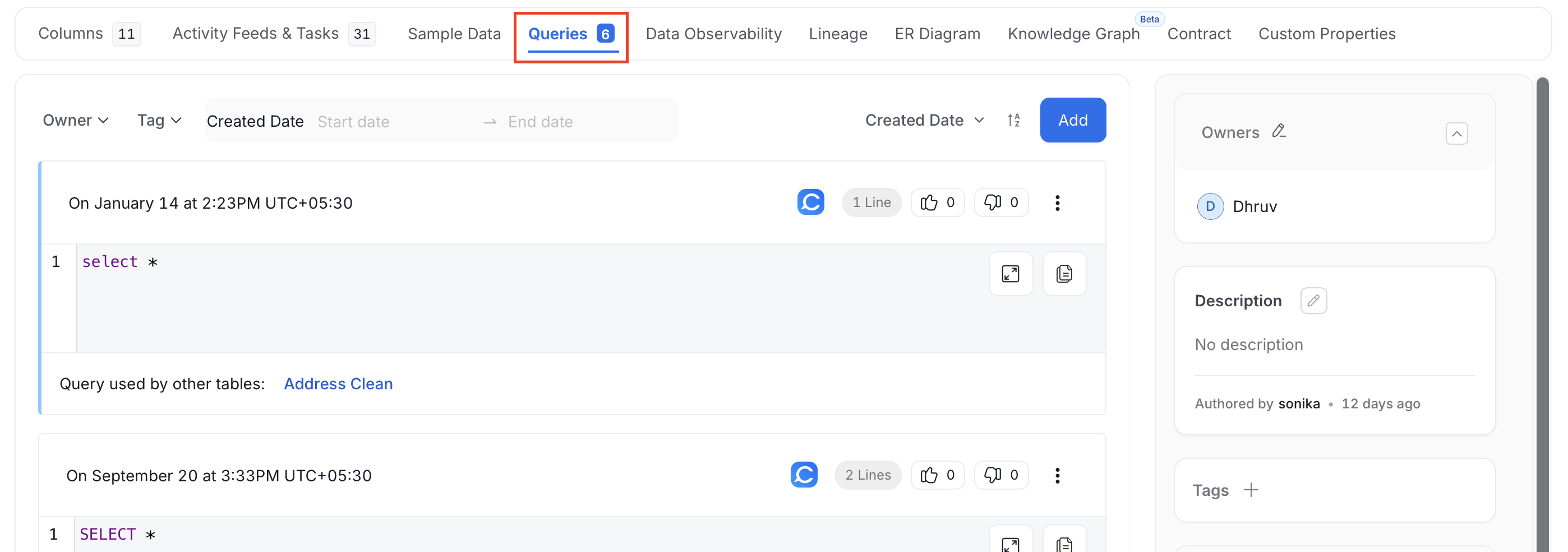Click the End date input field
Image resolution: width=1568 pixels, height=552 pixels.
[x=587, y=122]
